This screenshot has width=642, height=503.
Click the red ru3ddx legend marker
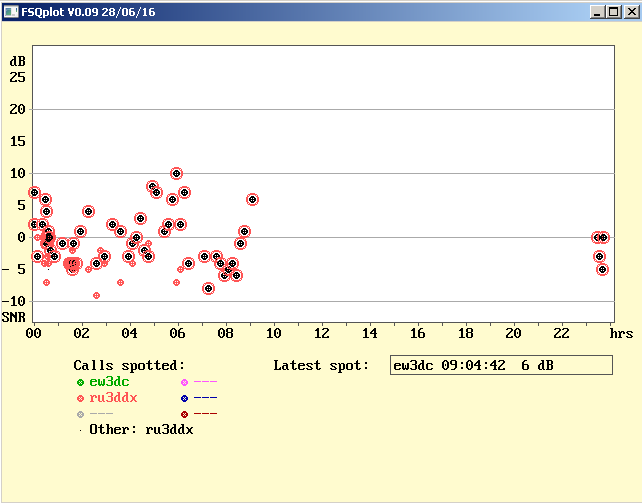[x=80, y=398]
